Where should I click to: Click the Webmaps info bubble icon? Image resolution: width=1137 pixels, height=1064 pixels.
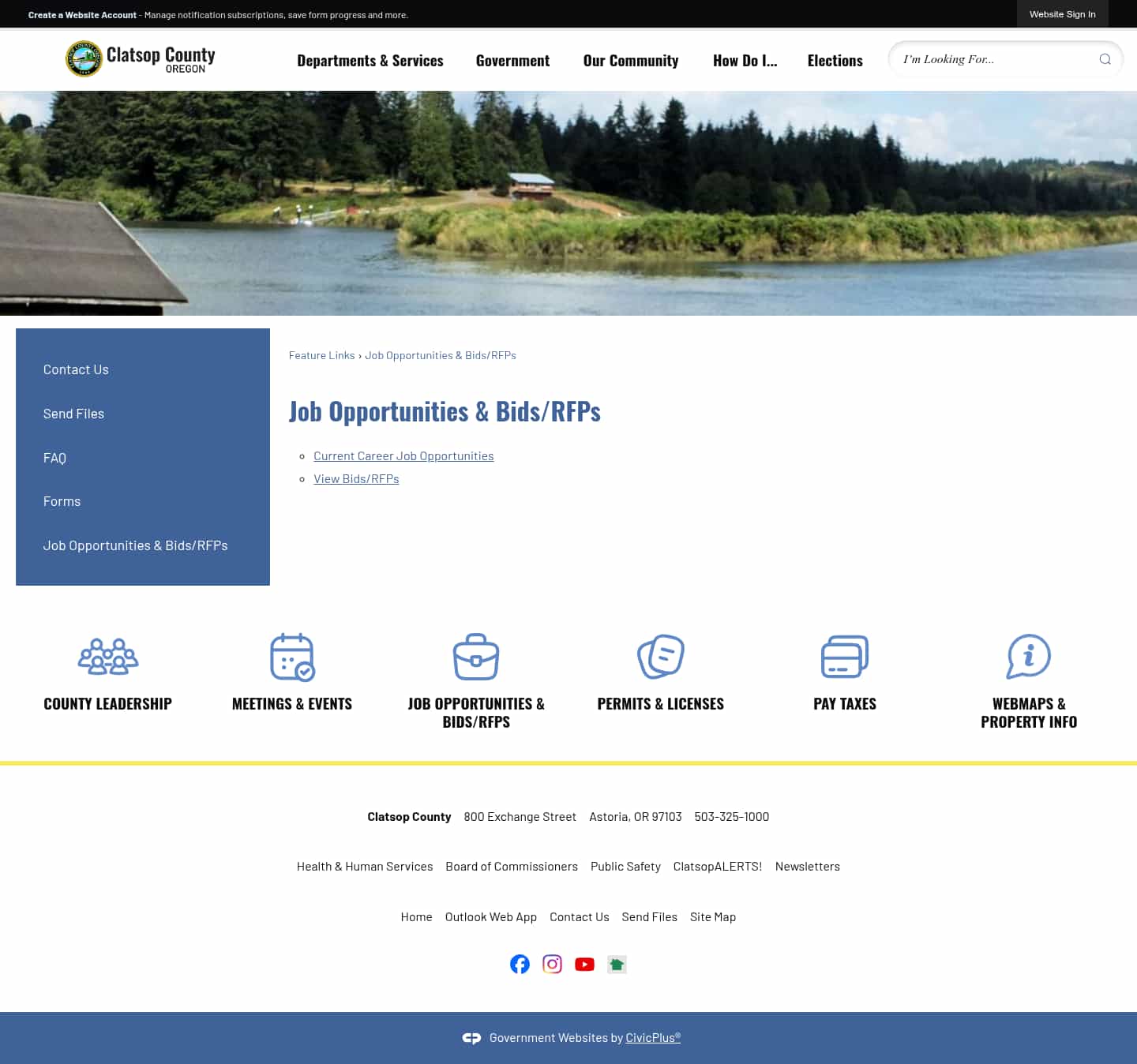(1029, 657)
